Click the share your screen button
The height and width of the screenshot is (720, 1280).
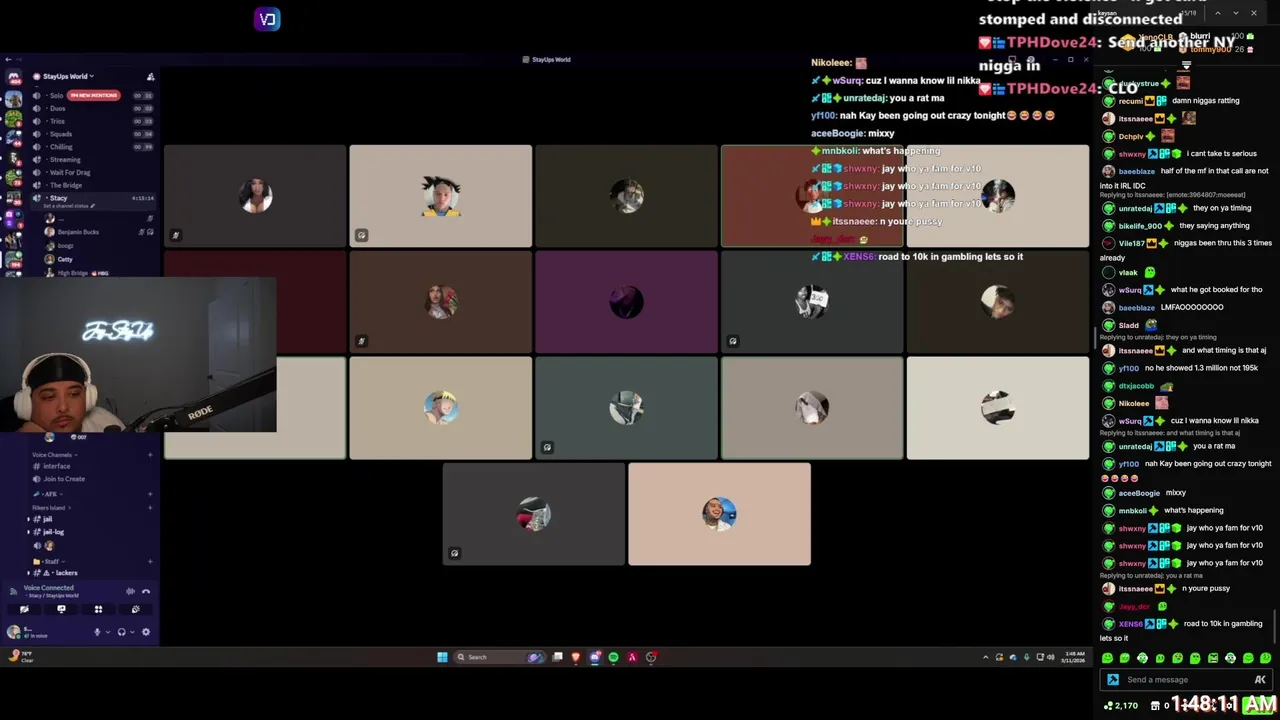61,609
